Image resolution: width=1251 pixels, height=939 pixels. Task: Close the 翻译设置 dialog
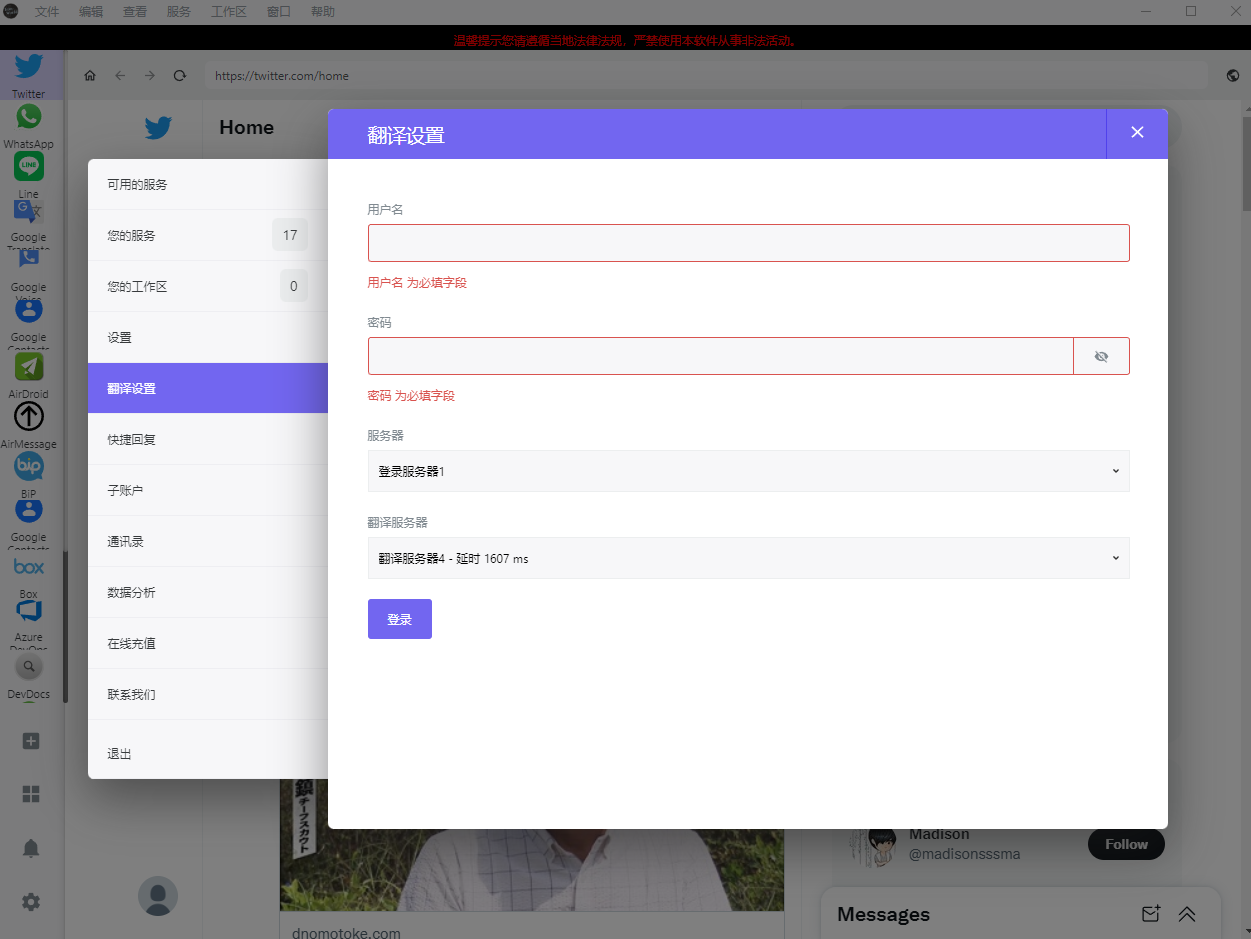pos(1137,133)
